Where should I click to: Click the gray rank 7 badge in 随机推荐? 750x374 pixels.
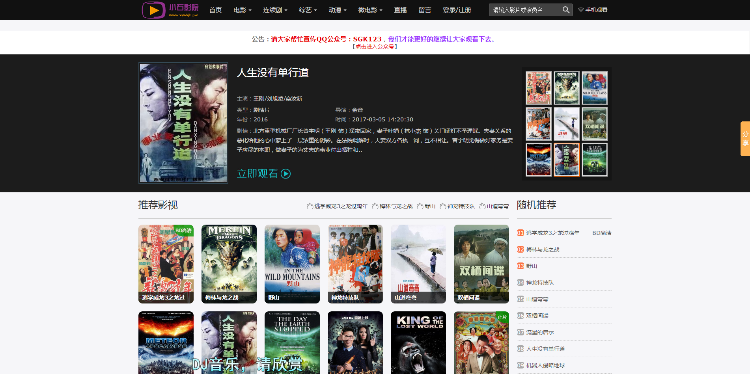coord(520,332)
